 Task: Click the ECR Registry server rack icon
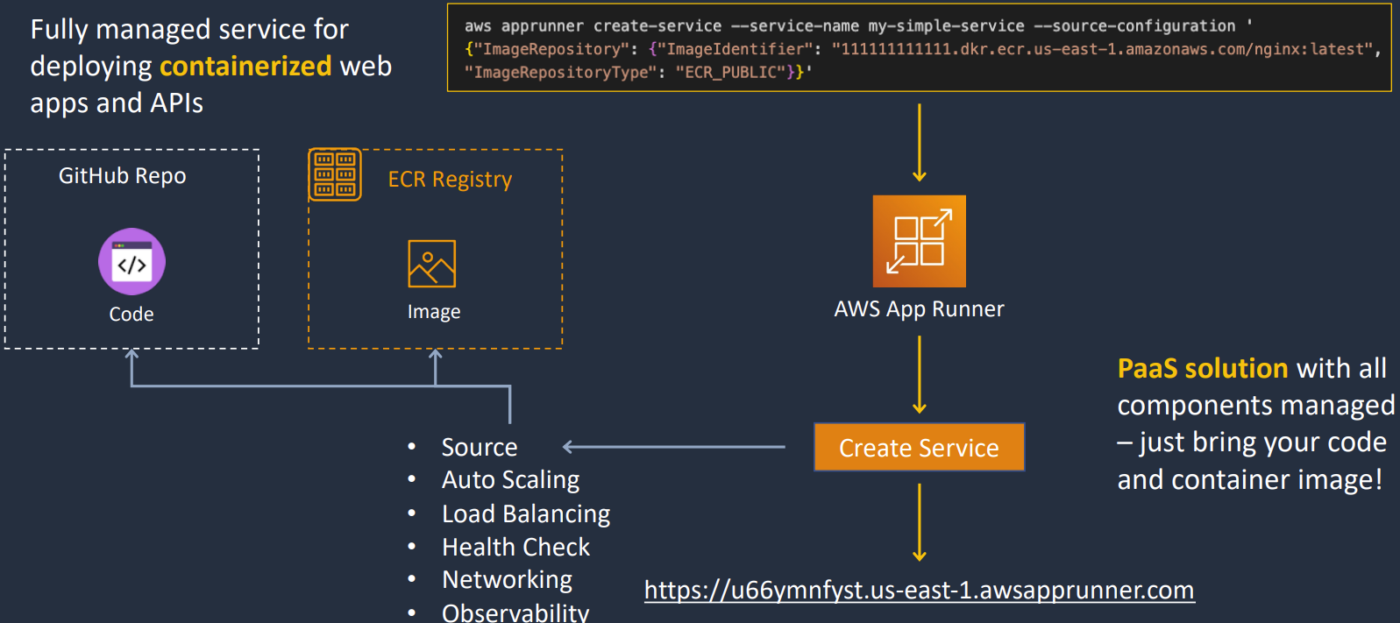coord(335,174)
